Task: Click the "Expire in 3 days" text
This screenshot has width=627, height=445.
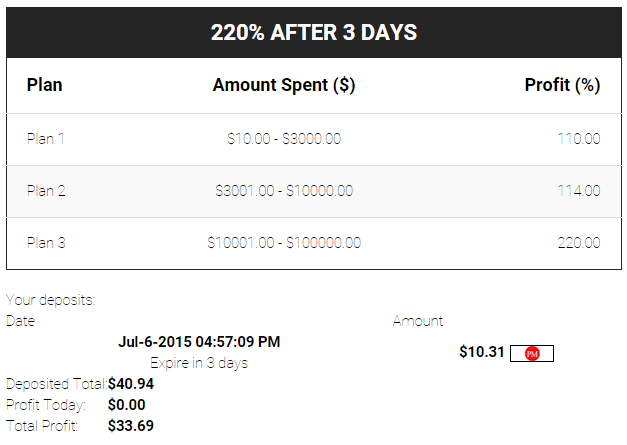Action: [x=199, y=363]
